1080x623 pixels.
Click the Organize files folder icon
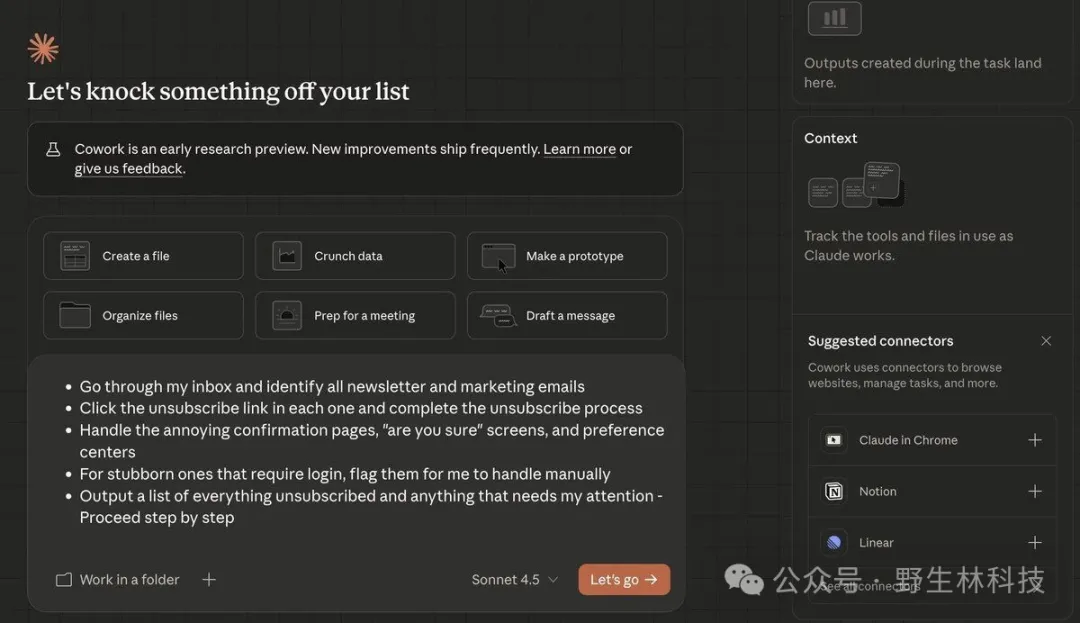75,316
